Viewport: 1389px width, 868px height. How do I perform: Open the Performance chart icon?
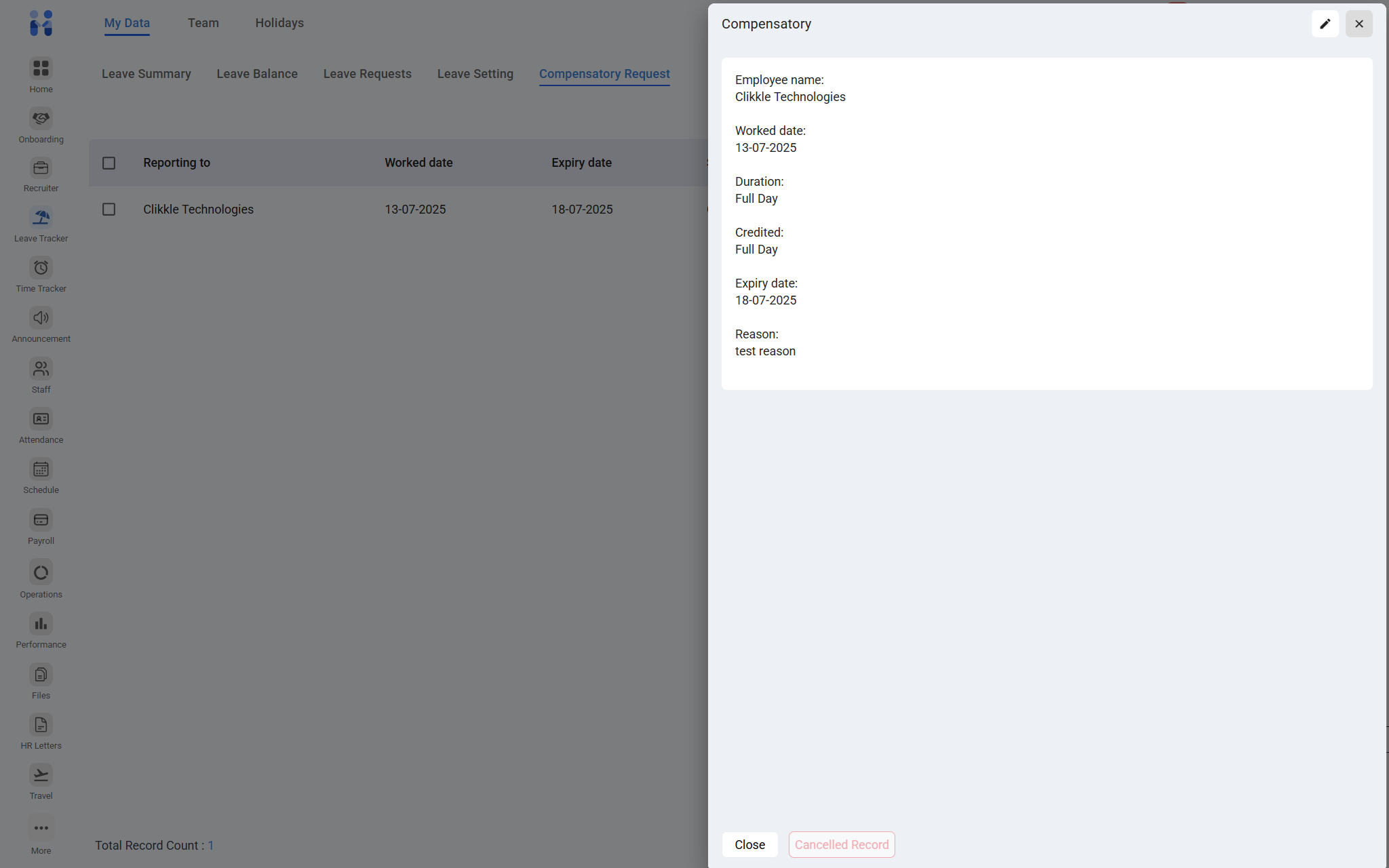pyautogui.click(x=41, y=624)
